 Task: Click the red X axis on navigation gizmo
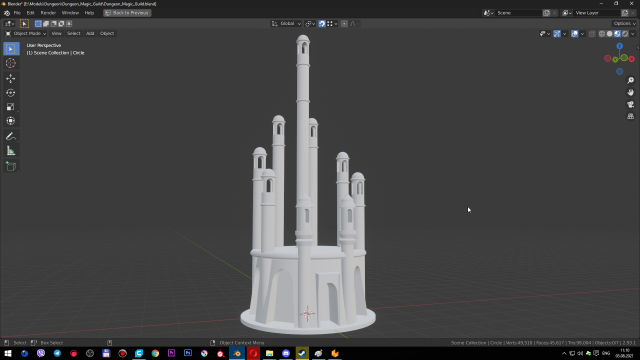(x=632, y=59)
